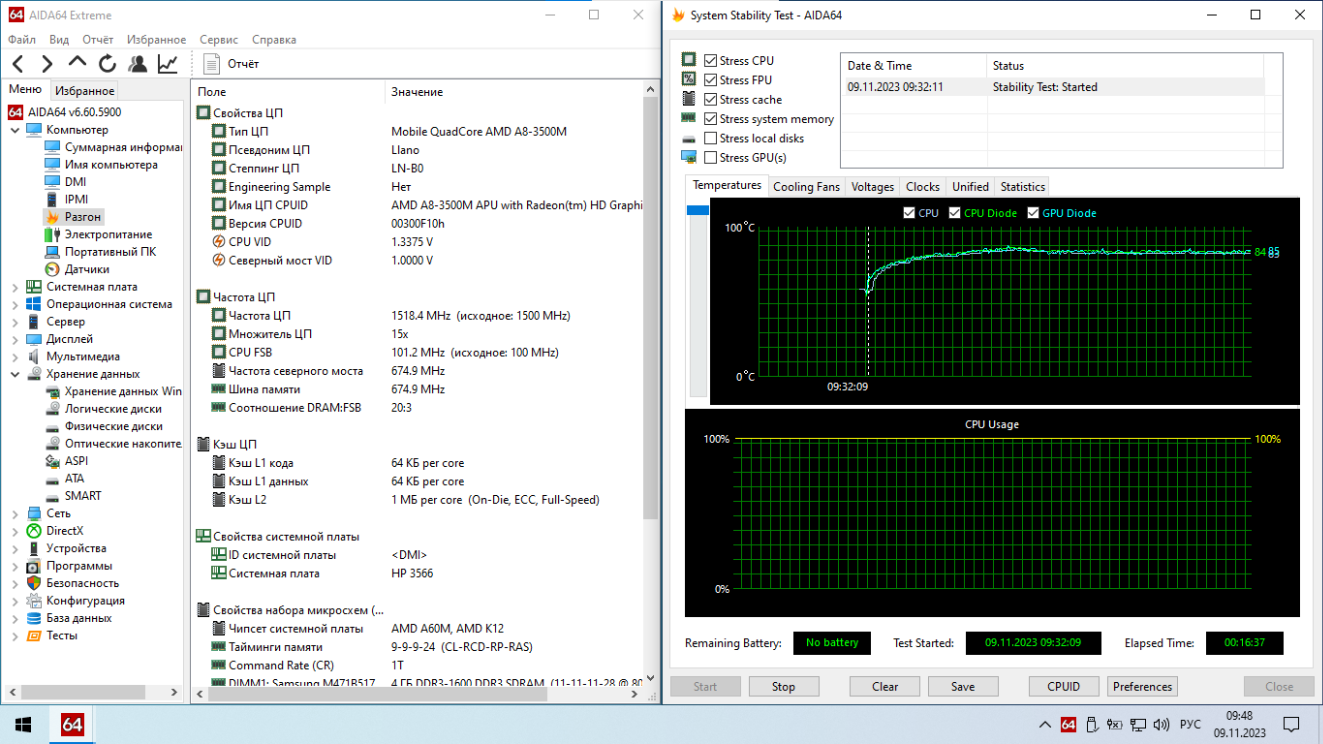Click the Clear button
1323x744 pixels.
(x=885, y=687)
